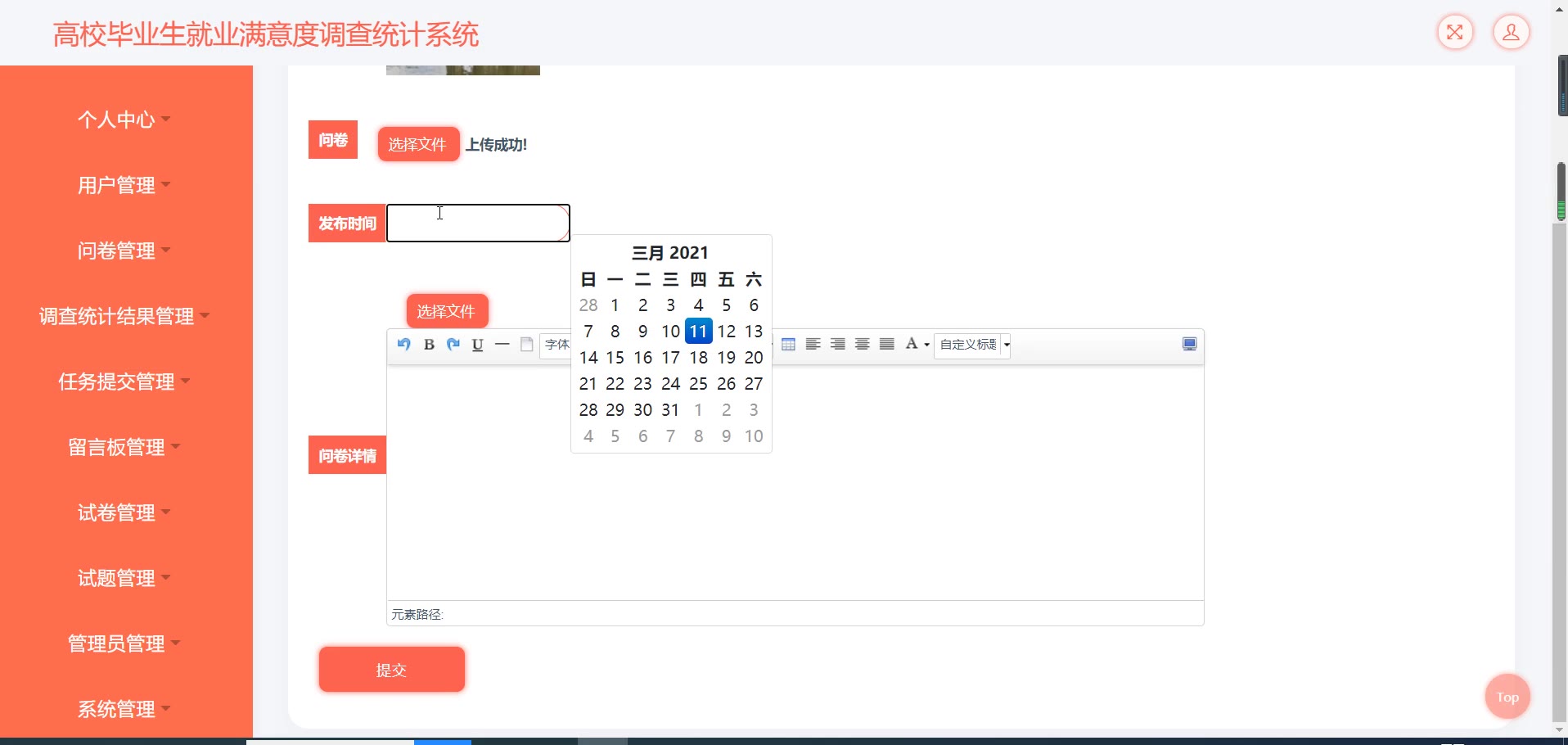1568x745 pixels.
Task: Open the 字体 font dropdown
Action: coord(556,345)
